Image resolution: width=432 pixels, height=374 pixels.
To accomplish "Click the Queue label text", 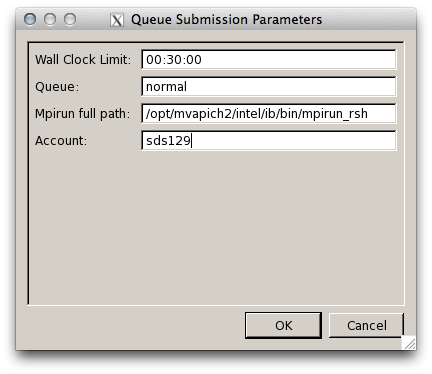I will 57,87.
